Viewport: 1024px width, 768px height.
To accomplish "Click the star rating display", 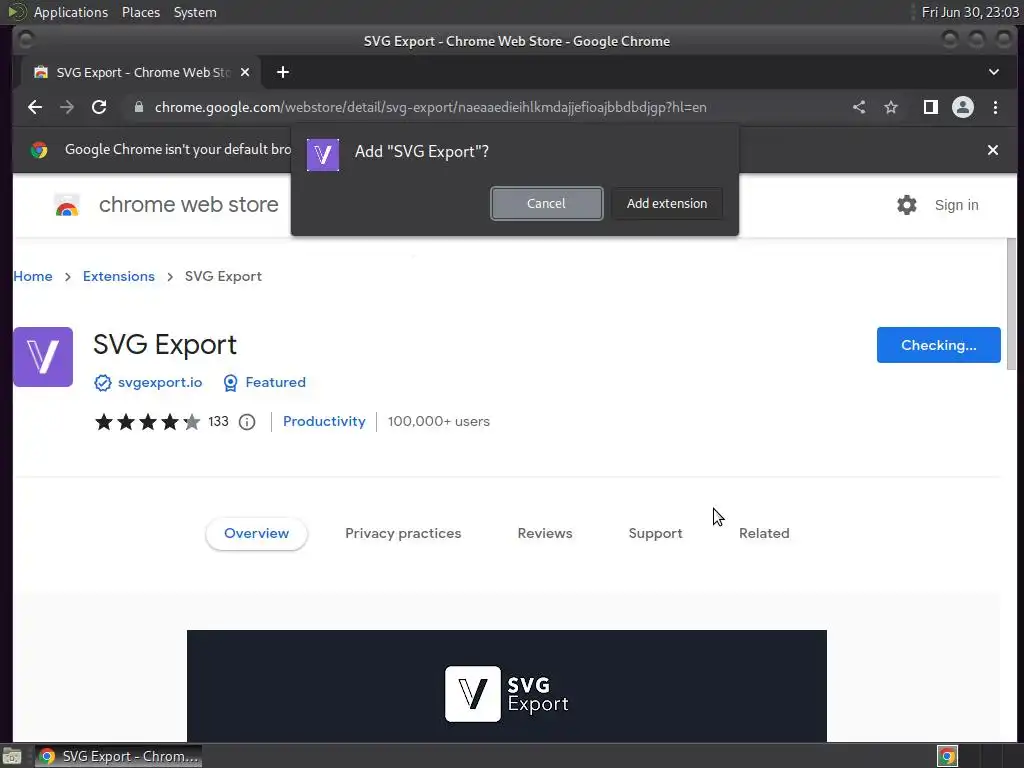I will point(148,422).
